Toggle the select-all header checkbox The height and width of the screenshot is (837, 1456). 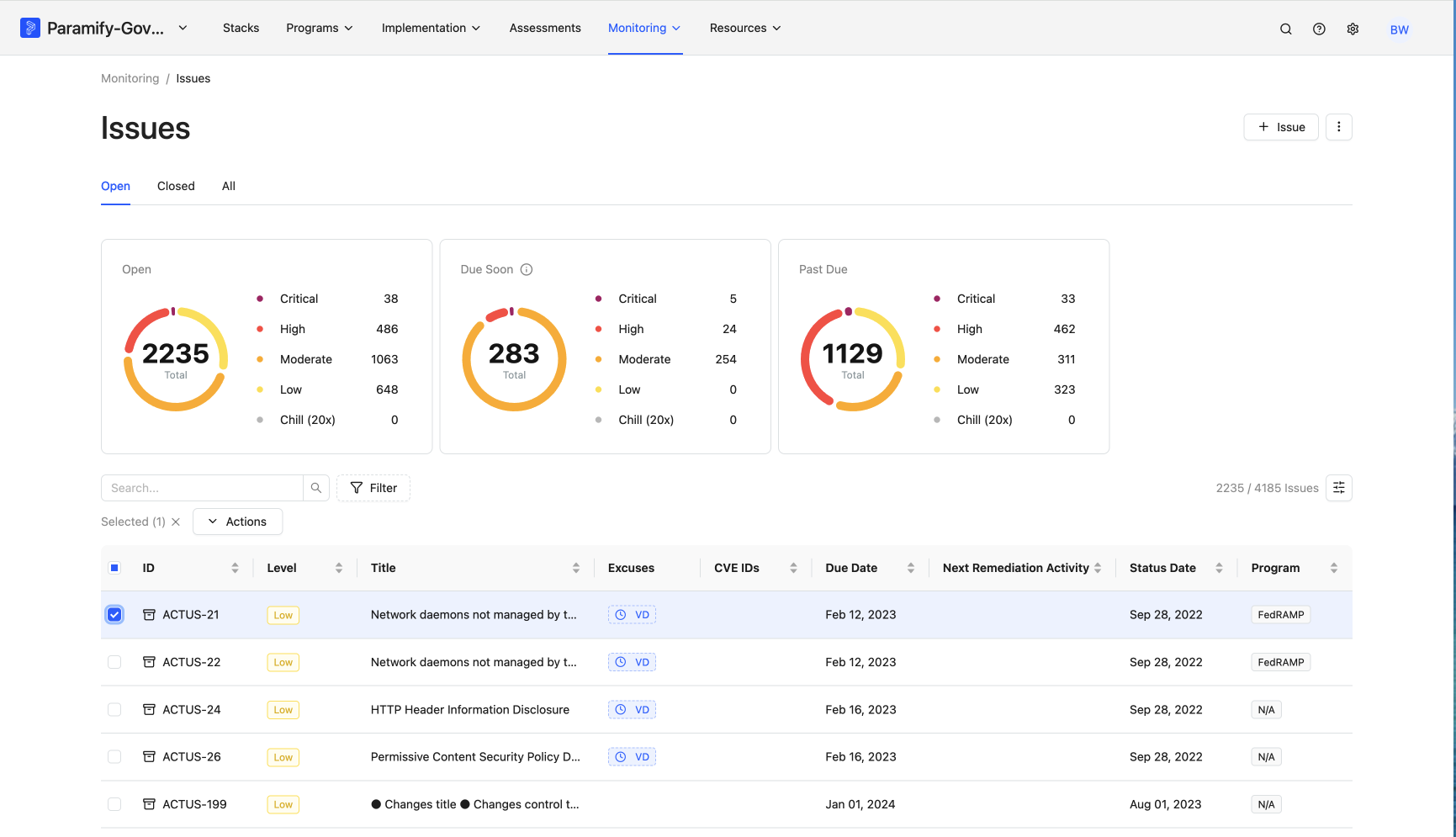point(114,568)
